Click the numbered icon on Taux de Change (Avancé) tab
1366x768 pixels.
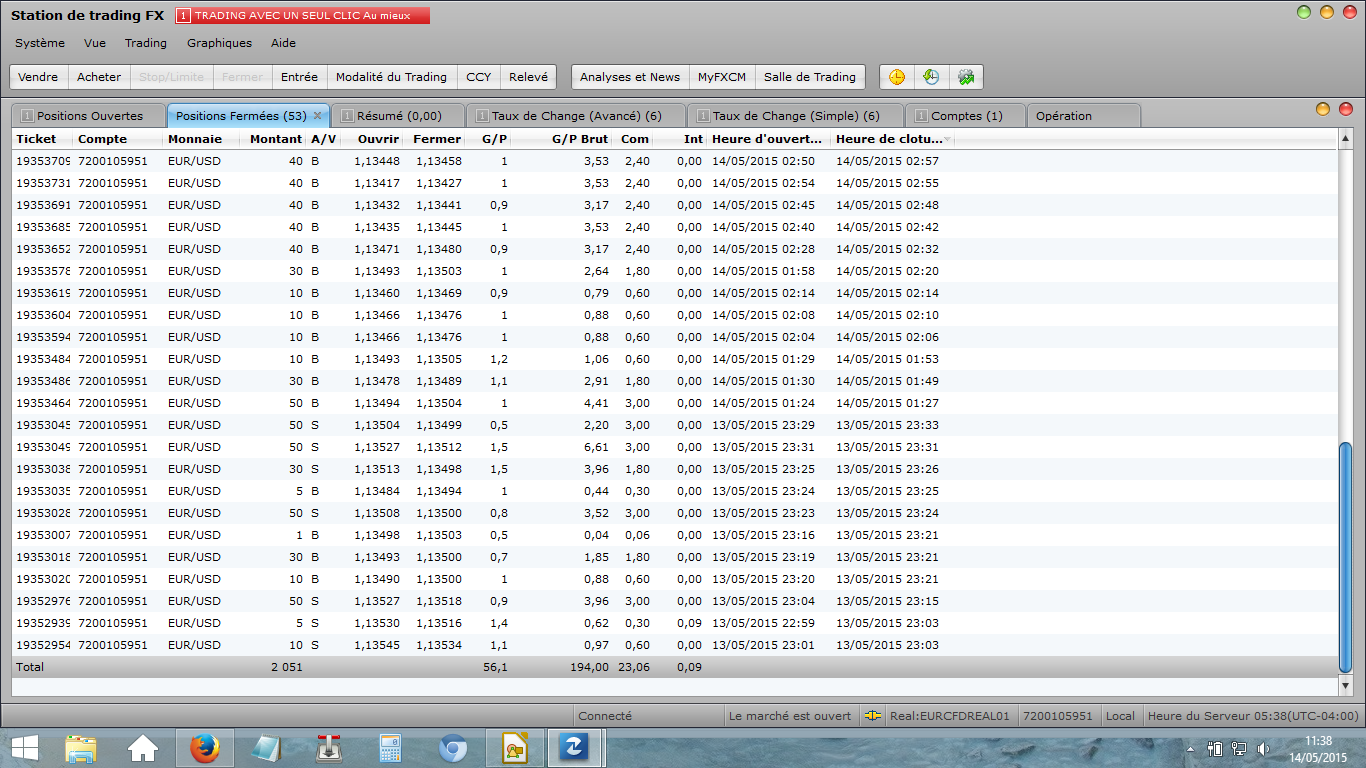tap(482, 116)
